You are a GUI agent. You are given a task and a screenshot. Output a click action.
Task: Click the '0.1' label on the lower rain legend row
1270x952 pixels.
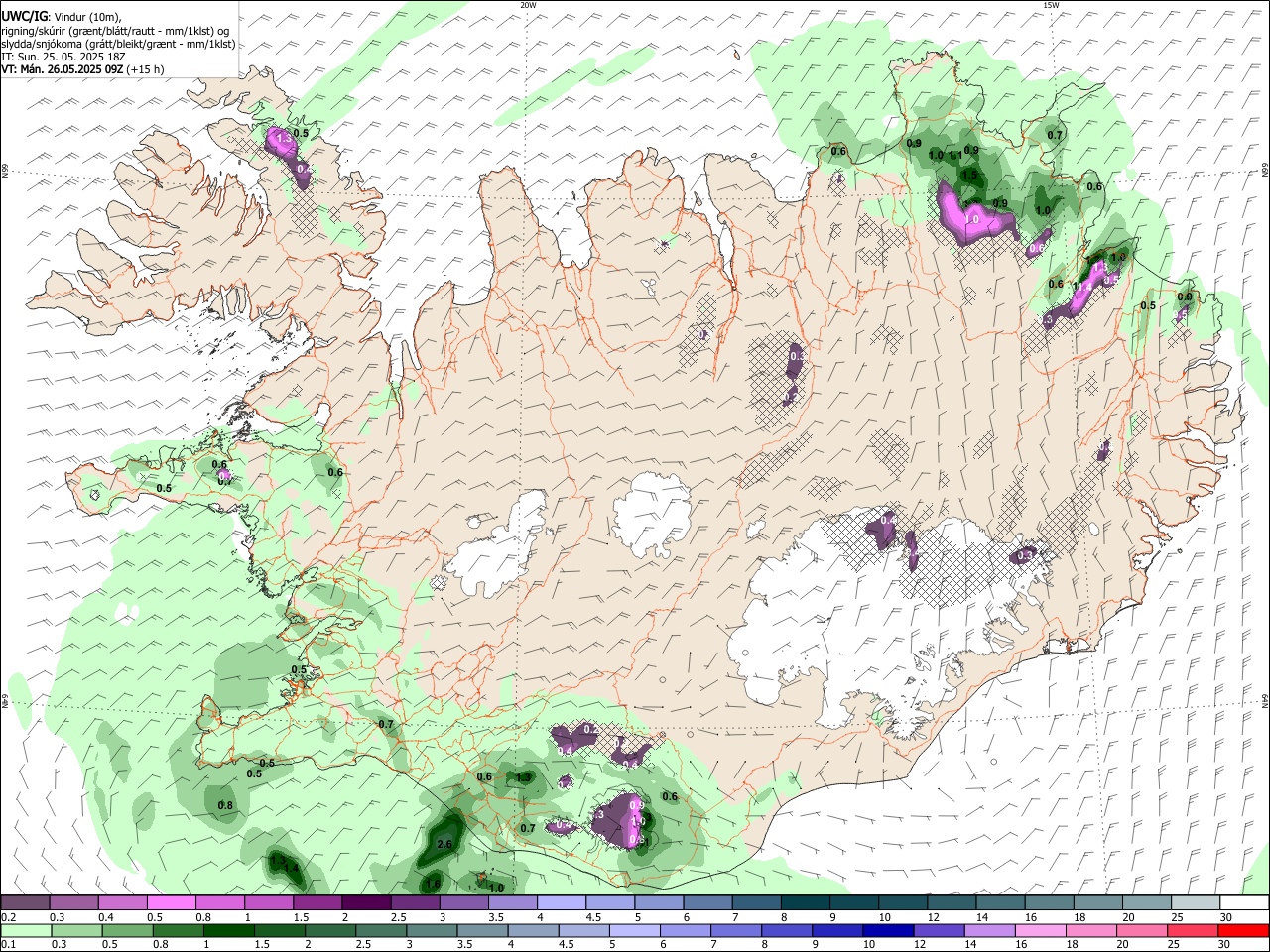(8, 944)
